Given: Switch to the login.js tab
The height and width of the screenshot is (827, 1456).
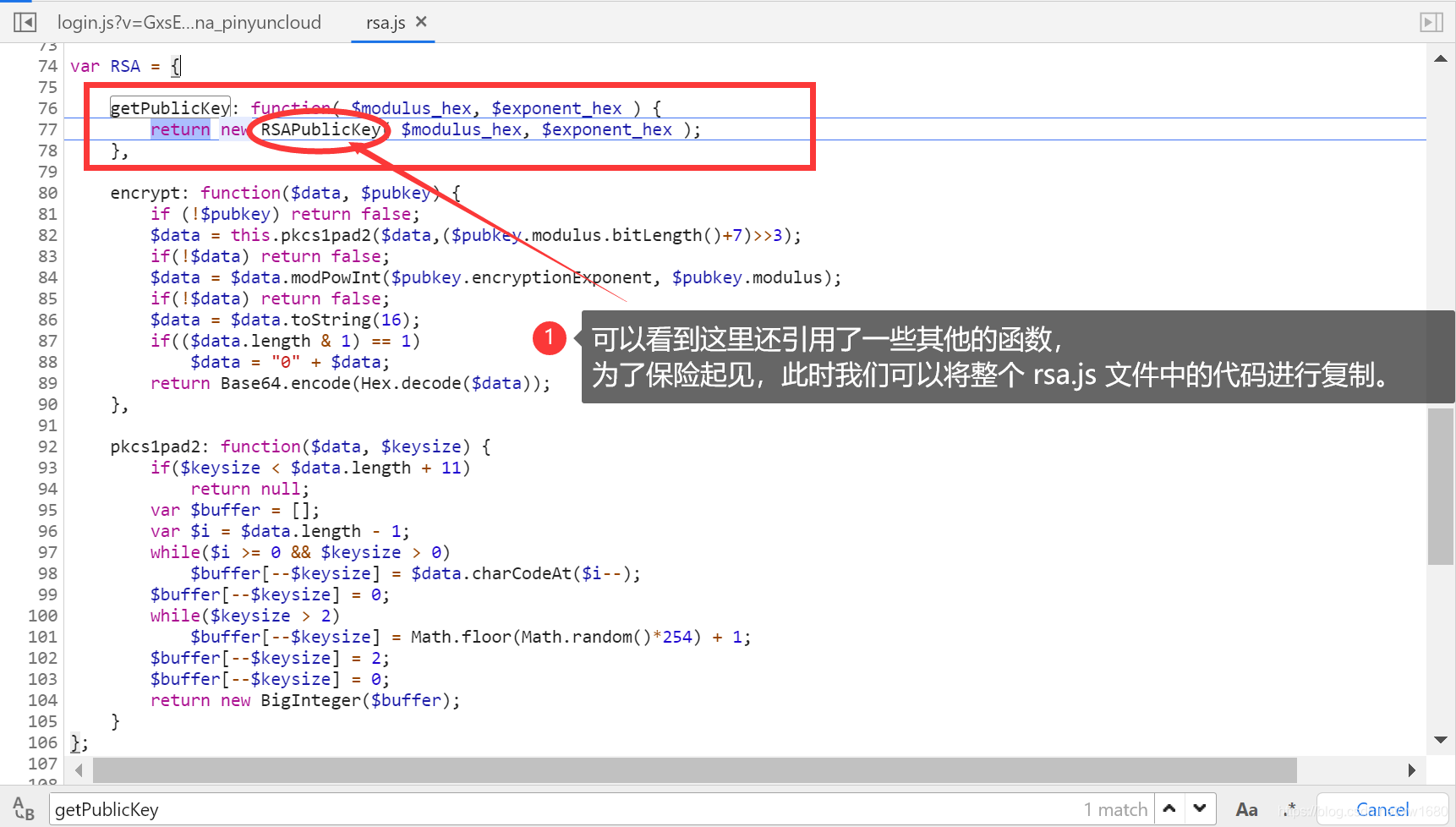Looking at the screenshot, I should click(189, 22).
